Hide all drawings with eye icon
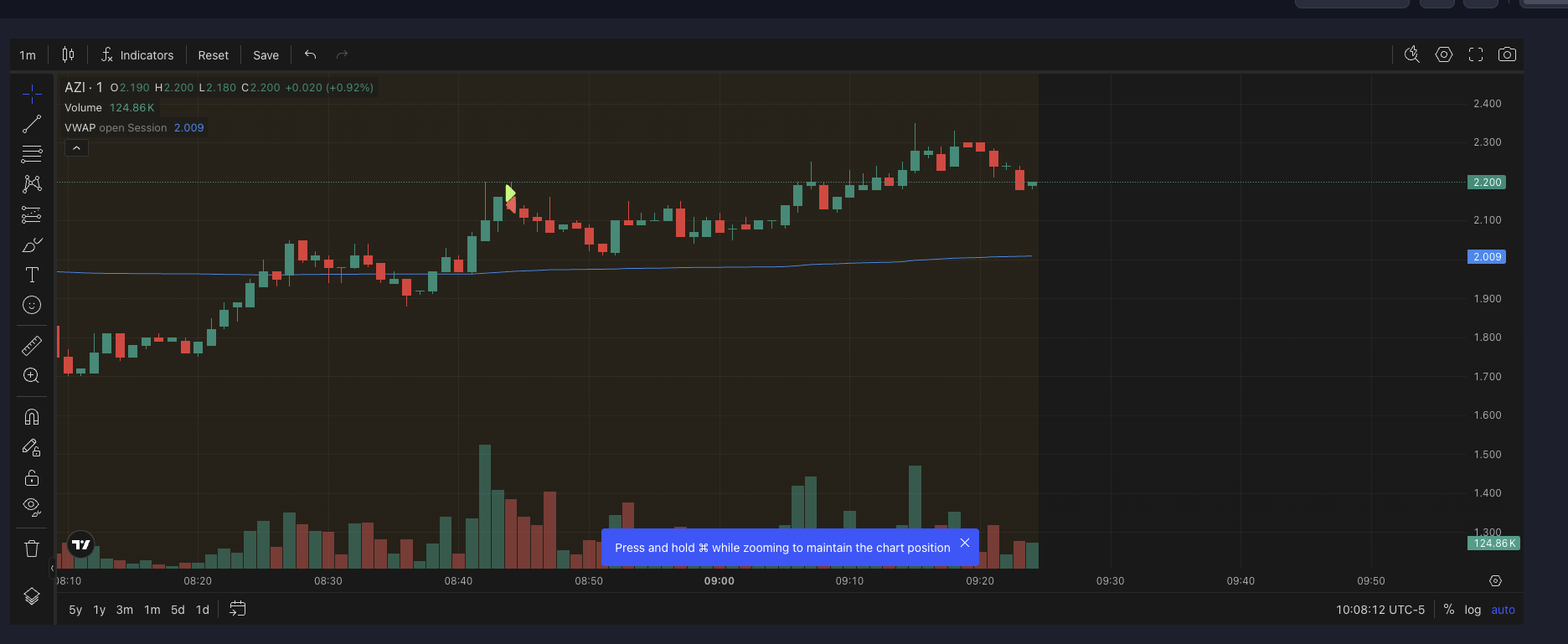This screenshot has height=644, width=1568. point(32,506)
